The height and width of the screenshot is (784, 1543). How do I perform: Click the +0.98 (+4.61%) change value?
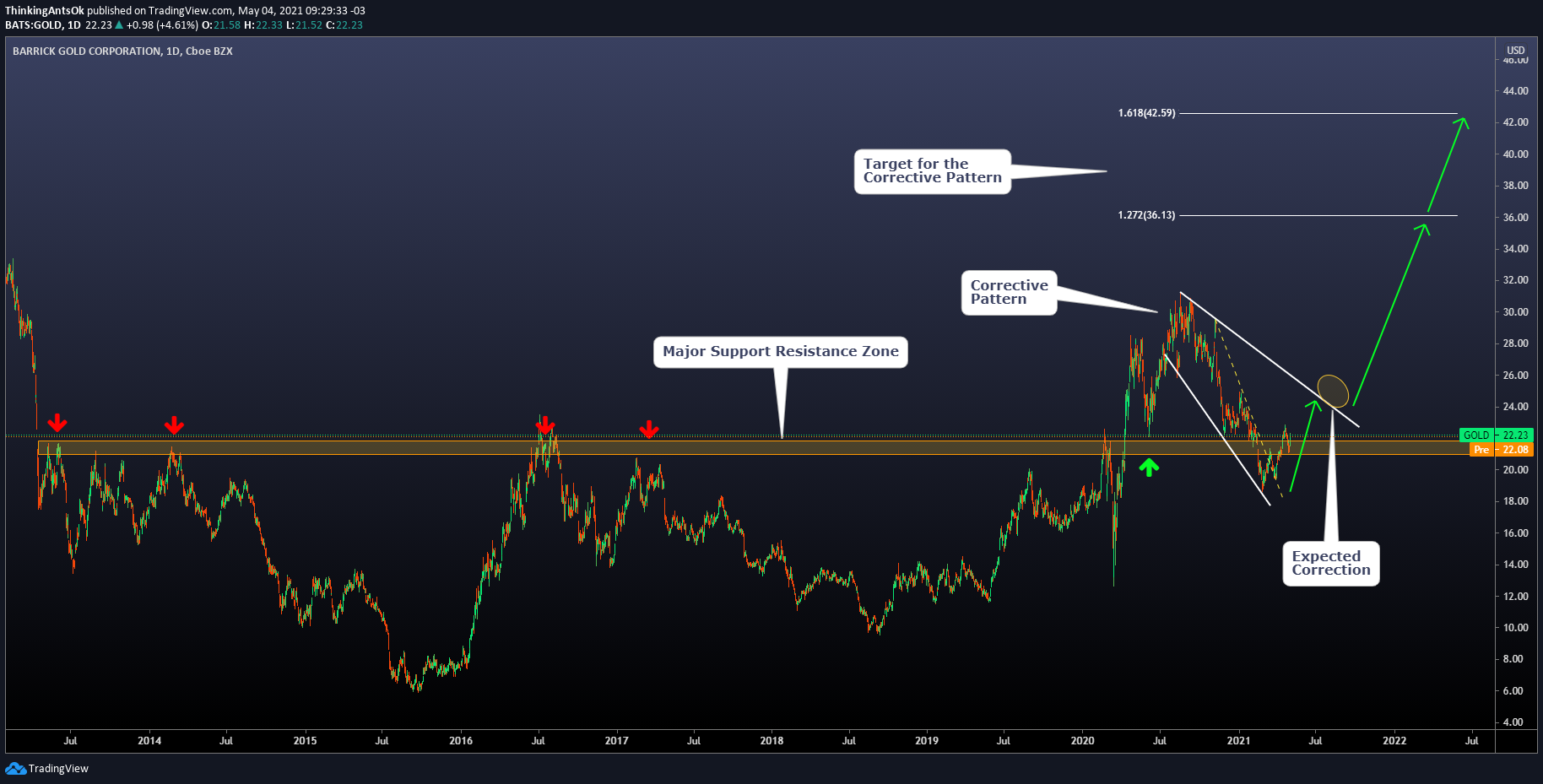click(163, 25)
